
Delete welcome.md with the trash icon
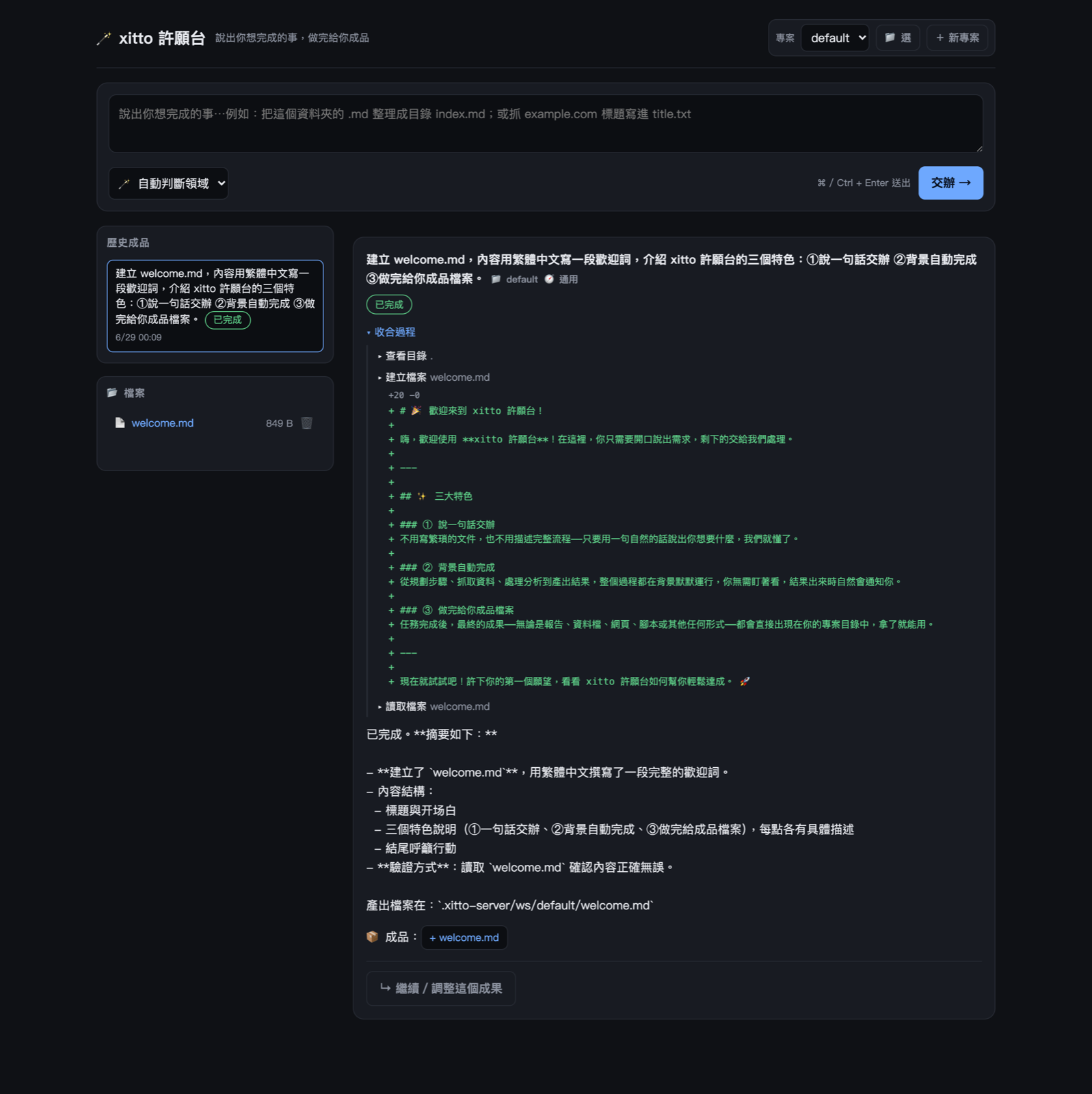(307, 423)
